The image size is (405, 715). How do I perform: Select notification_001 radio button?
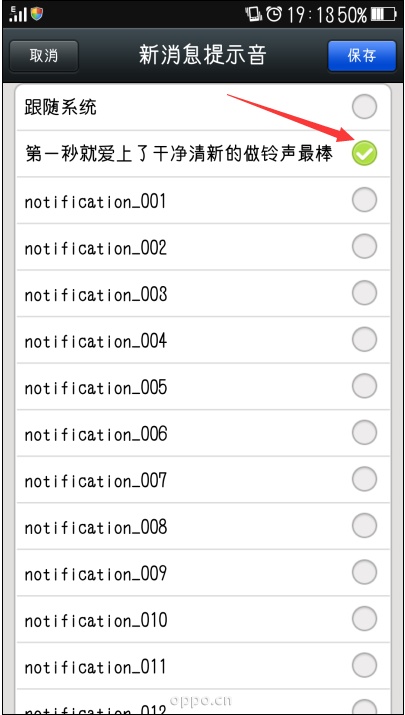[x=364, y=200]
